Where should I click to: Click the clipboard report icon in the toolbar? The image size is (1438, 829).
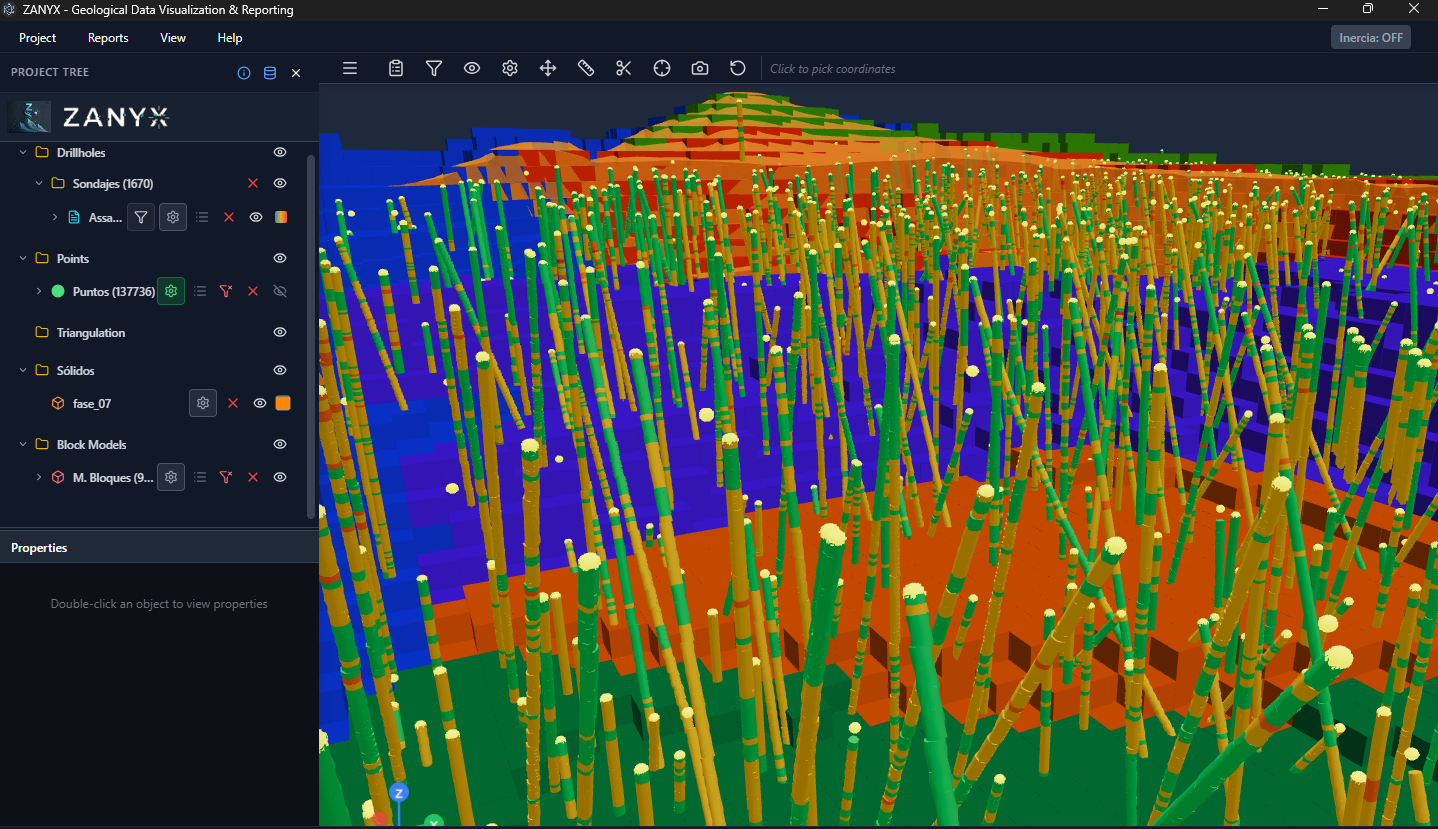pyautogui.click(x=395, y=68)
